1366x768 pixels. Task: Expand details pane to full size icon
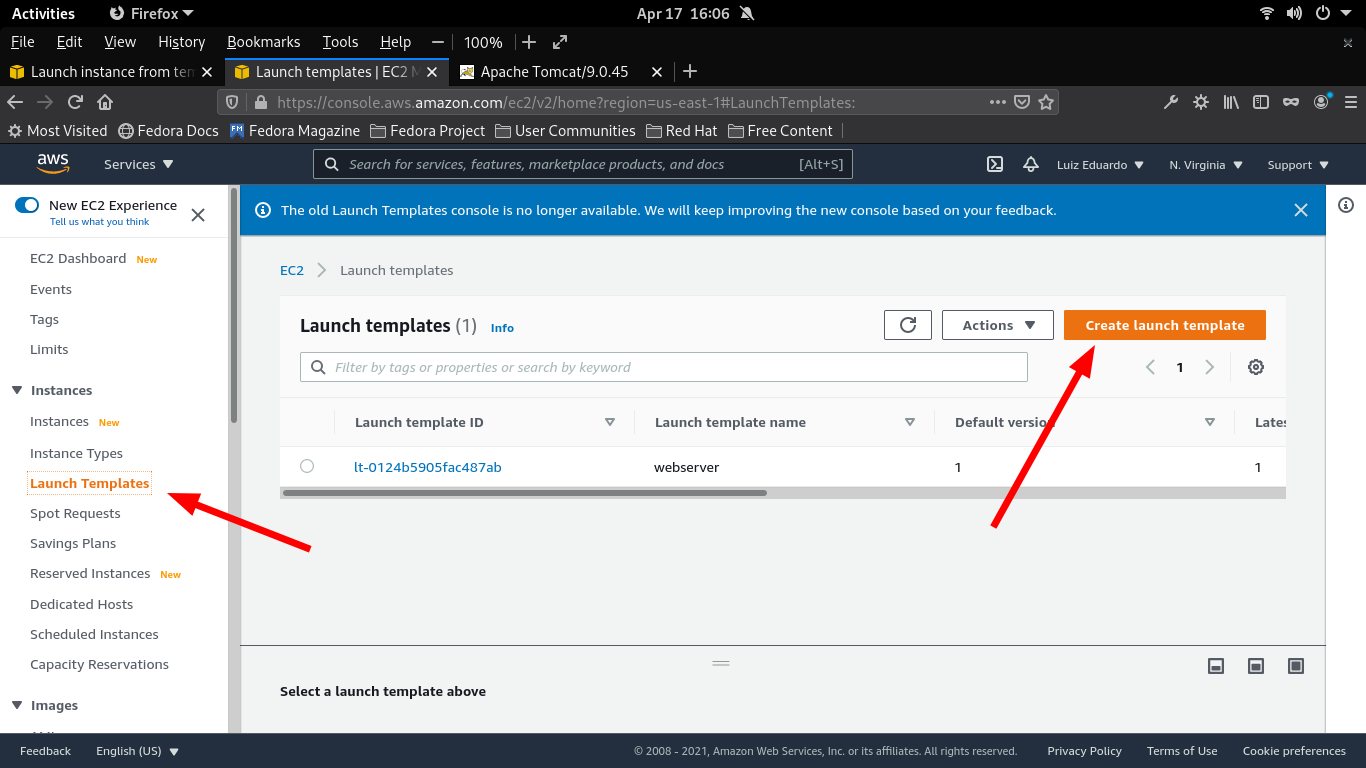point(1296,666)
